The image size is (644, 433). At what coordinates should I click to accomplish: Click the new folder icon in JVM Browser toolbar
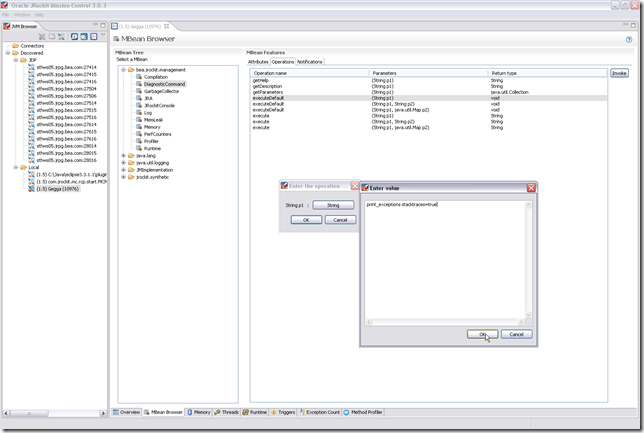click(x=52, y=37)
